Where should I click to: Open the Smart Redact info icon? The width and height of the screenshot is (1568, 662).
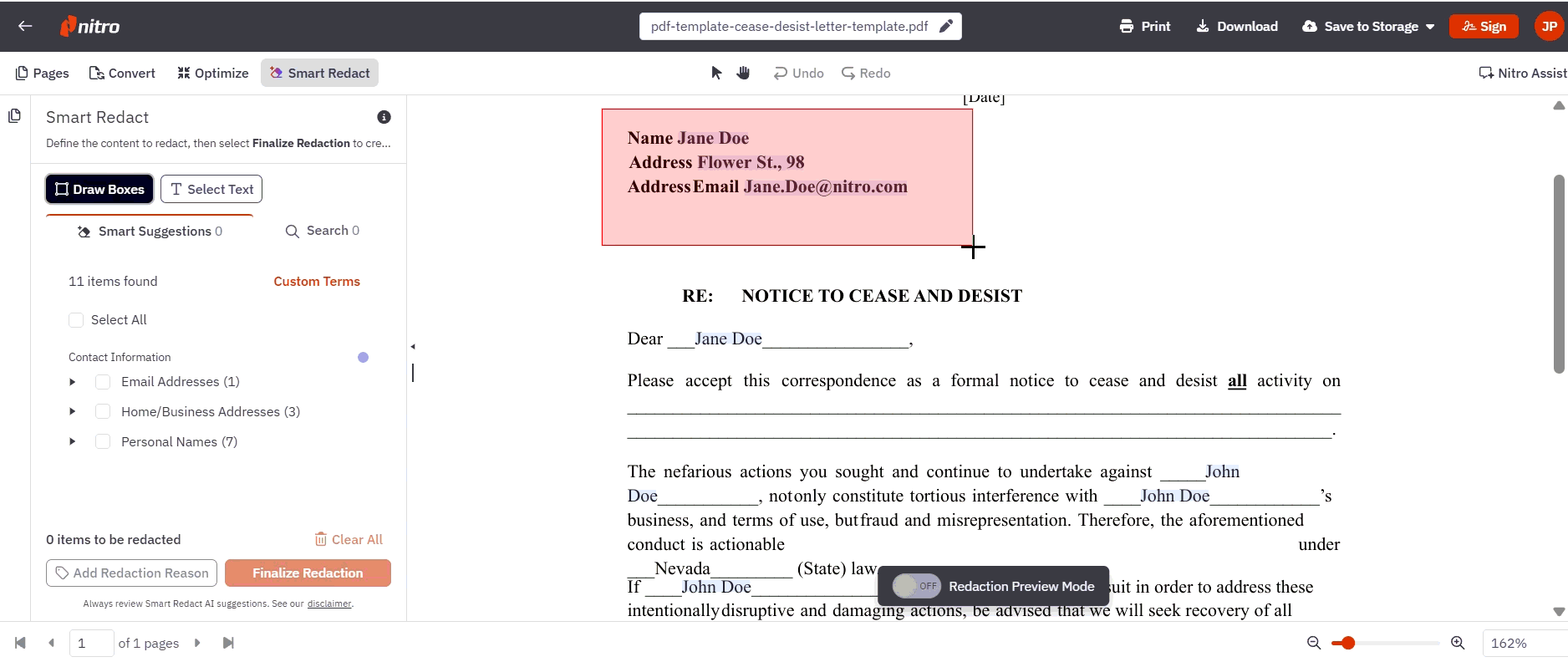(x=384, y=117)
